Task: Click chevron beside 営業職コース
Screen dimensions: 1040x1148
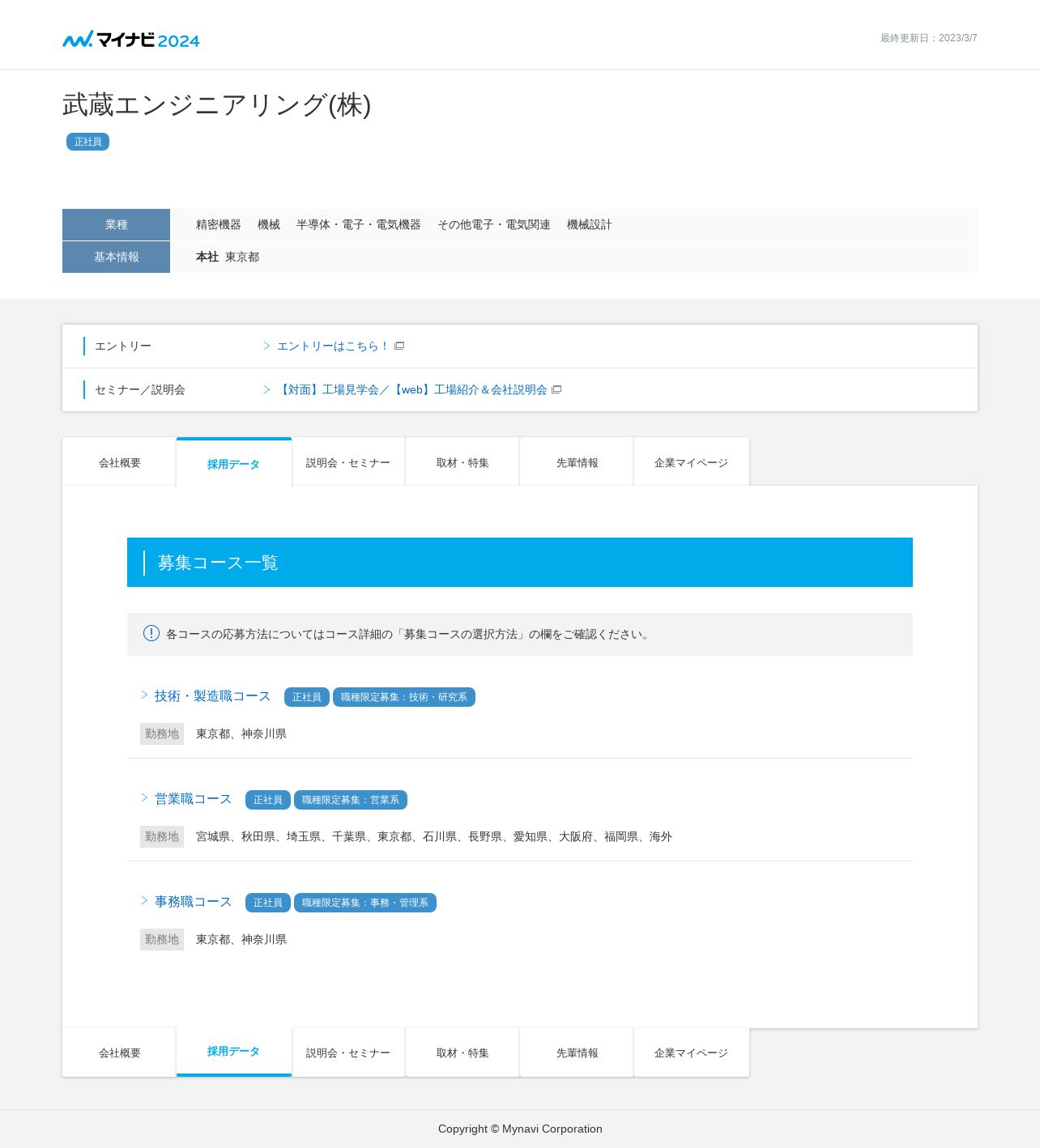Action: (144, 798)
